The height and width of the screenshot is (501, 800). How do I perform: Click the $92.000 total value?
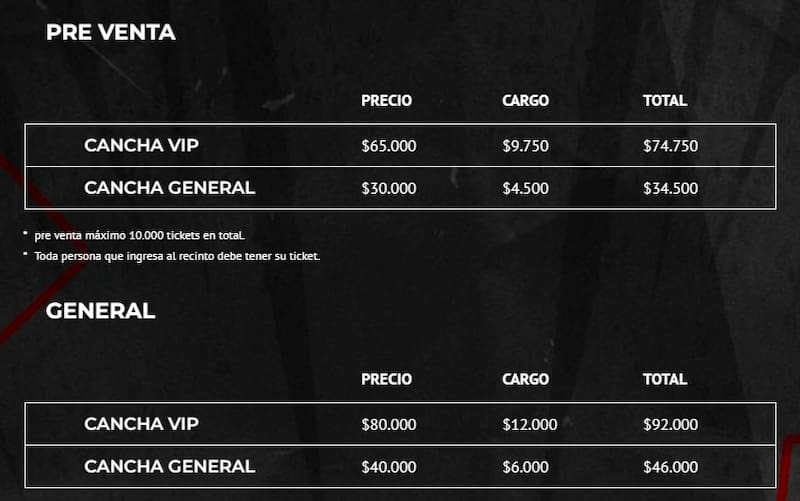pyautogui.click(x=670, y=424)
